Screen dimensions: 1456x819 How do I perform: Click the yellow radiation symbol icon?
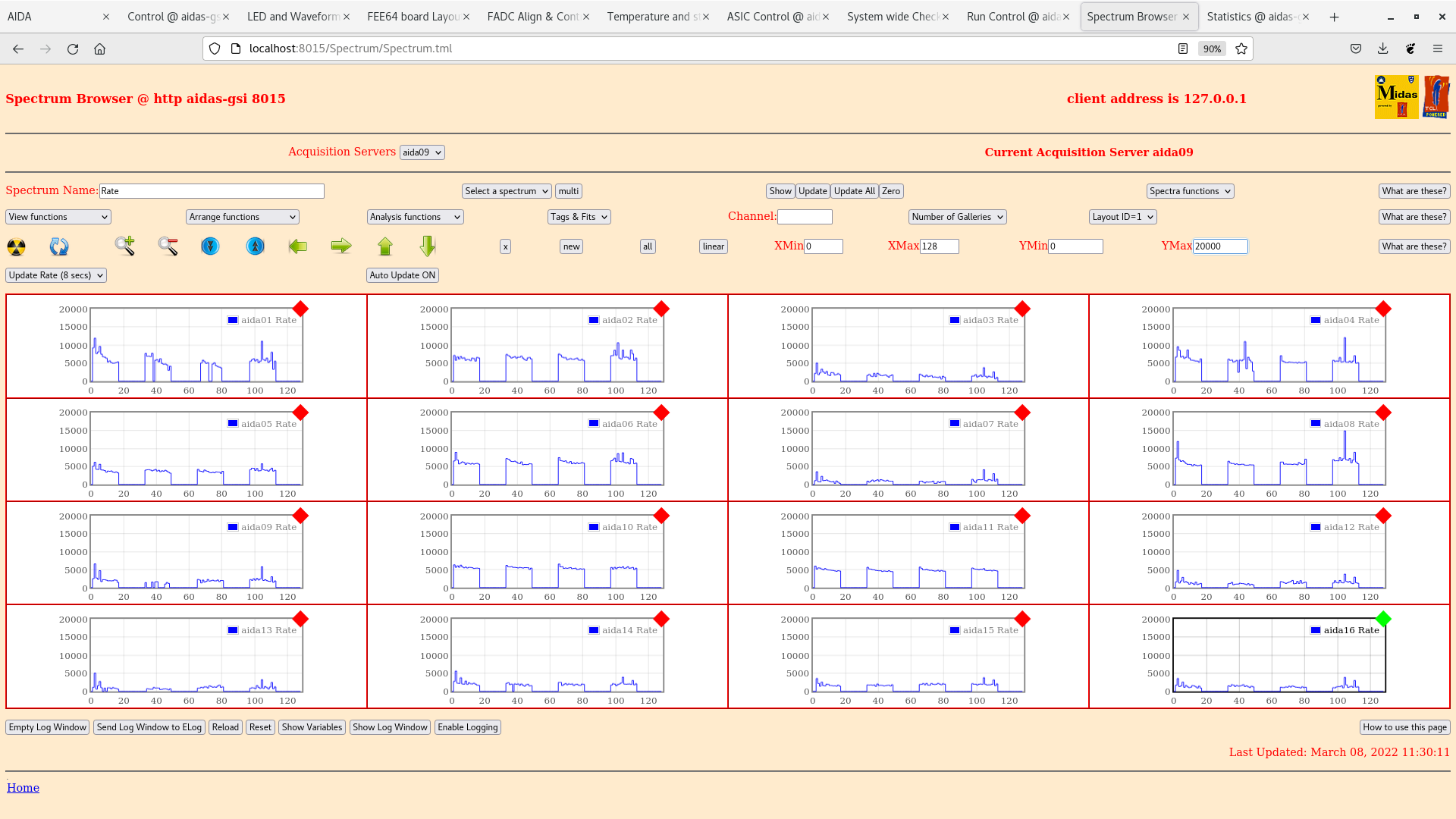pyautogui.click(x=16, y=246)
